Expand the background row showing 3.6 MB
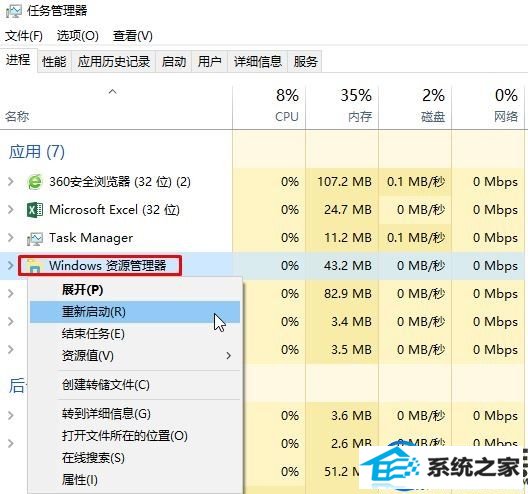The image size is (528, 494). pyautogui.click(x=11, y=416)
